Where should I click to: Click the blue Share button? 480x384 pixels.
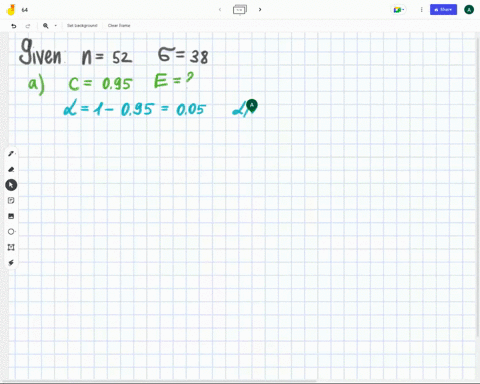(x=443, y=10)
